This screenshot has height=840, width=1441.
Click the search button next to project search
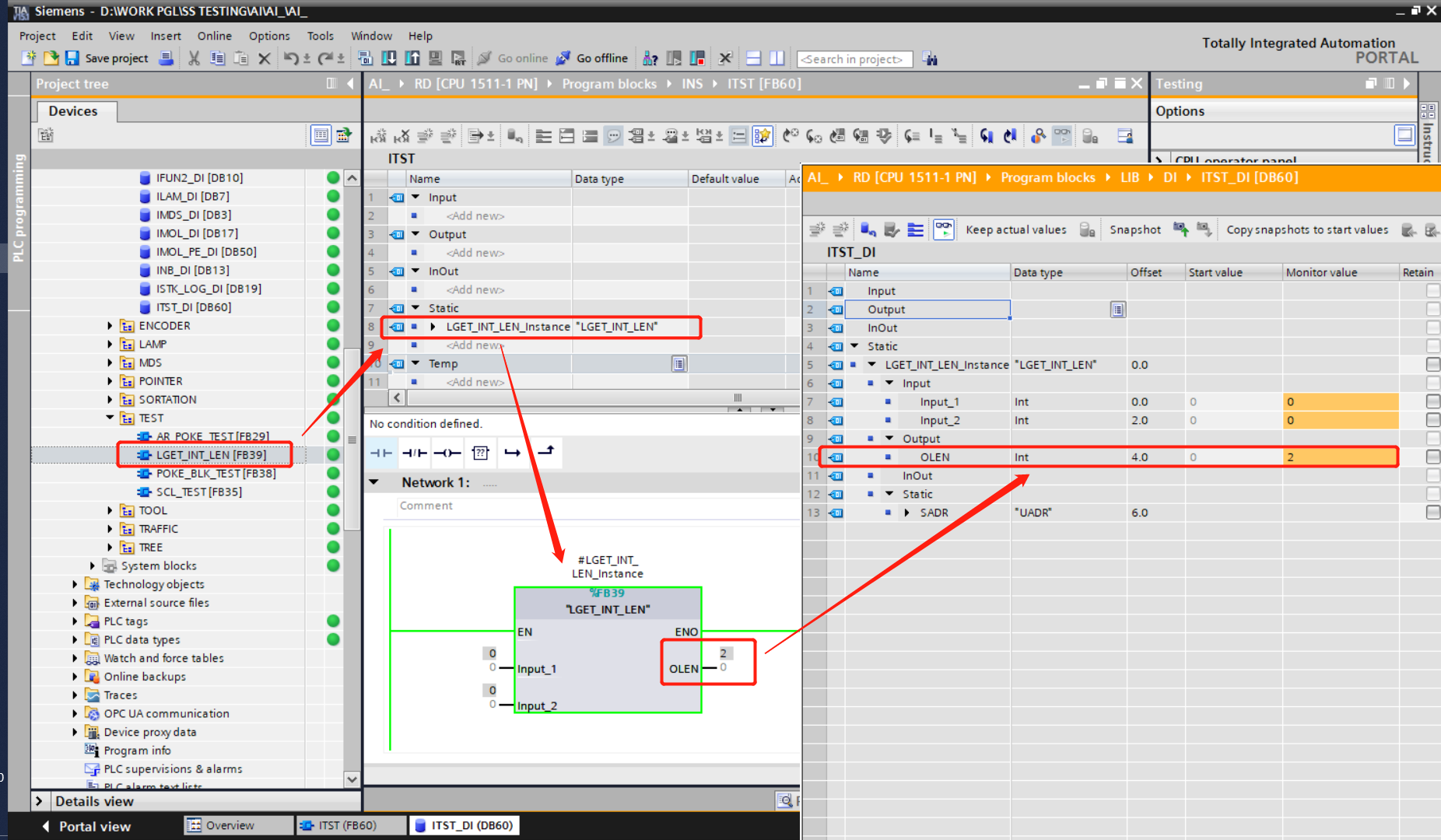(x=930, y=58)
